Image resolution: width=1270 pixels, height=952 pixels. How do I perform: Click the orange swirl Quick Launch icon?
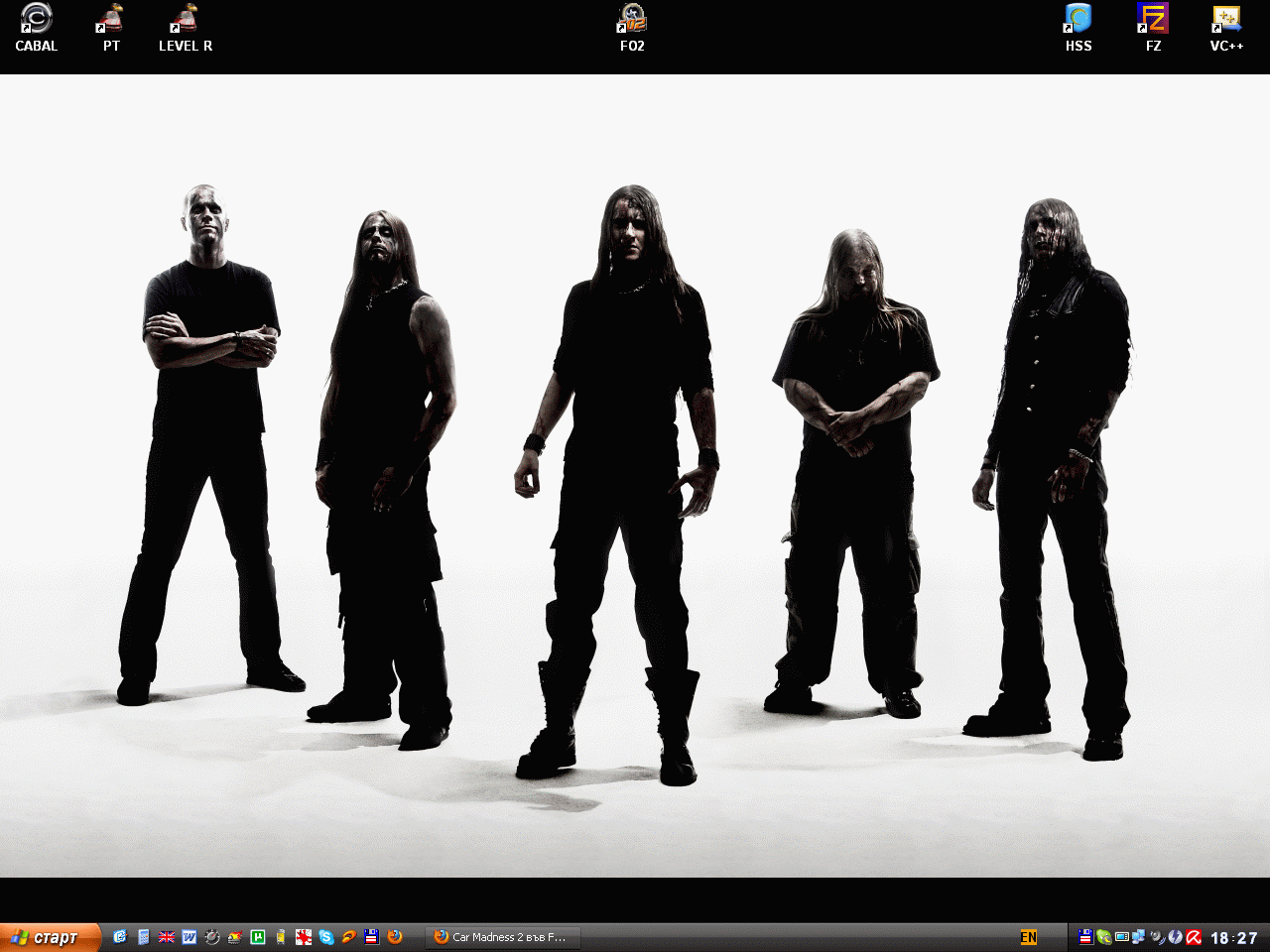pyautogui.click(x=349, y=937)
